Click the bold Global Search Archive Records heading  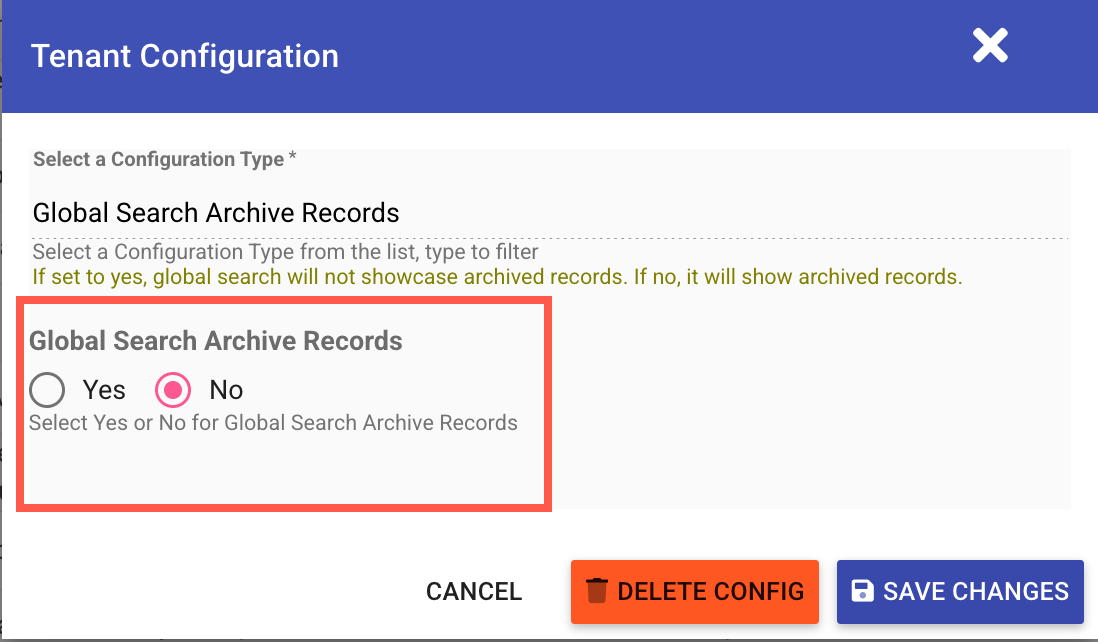click(216, 341)
